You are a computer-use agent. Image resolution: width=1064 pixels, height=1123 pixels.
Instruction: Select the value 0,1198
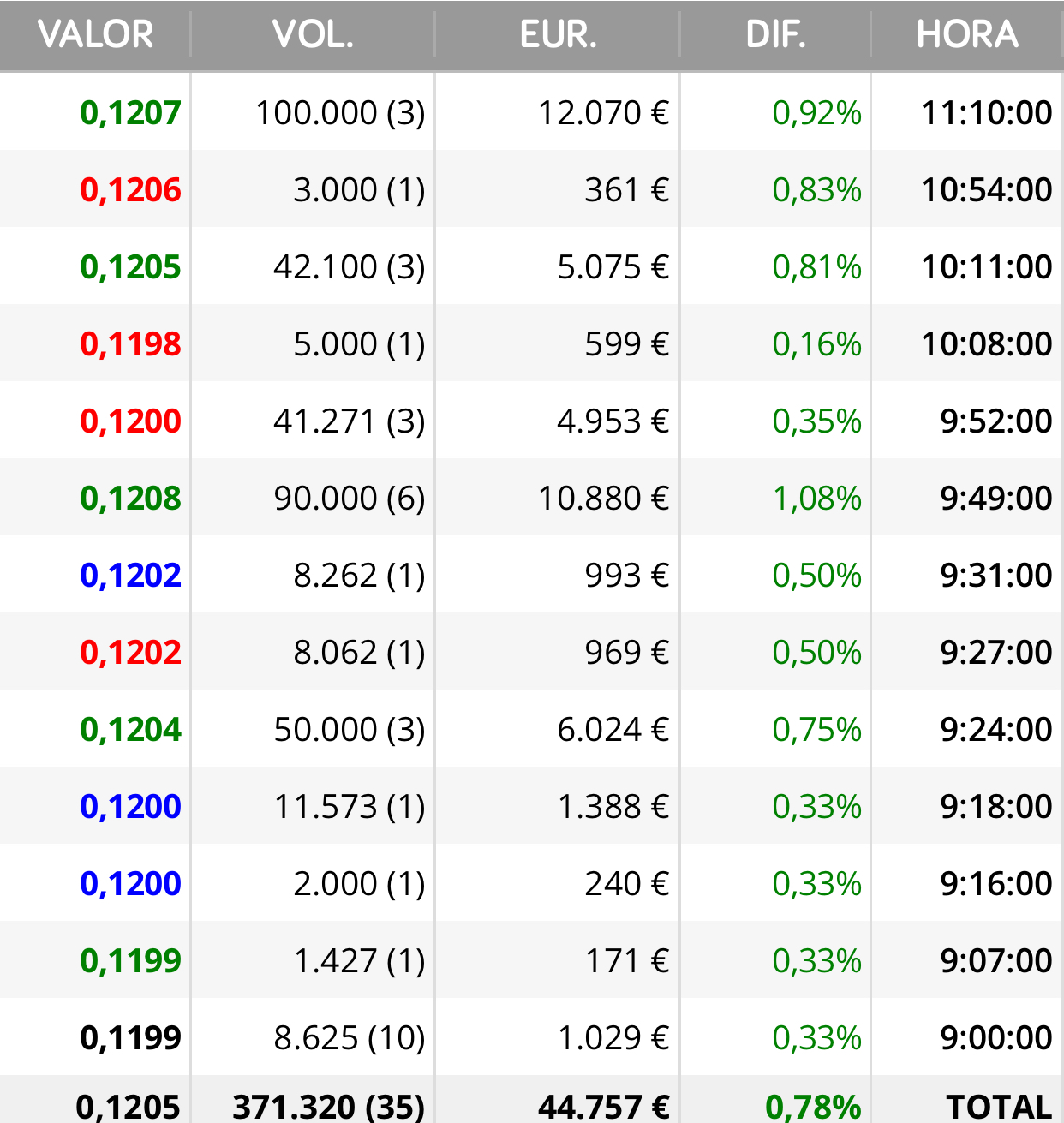[130, 344]
